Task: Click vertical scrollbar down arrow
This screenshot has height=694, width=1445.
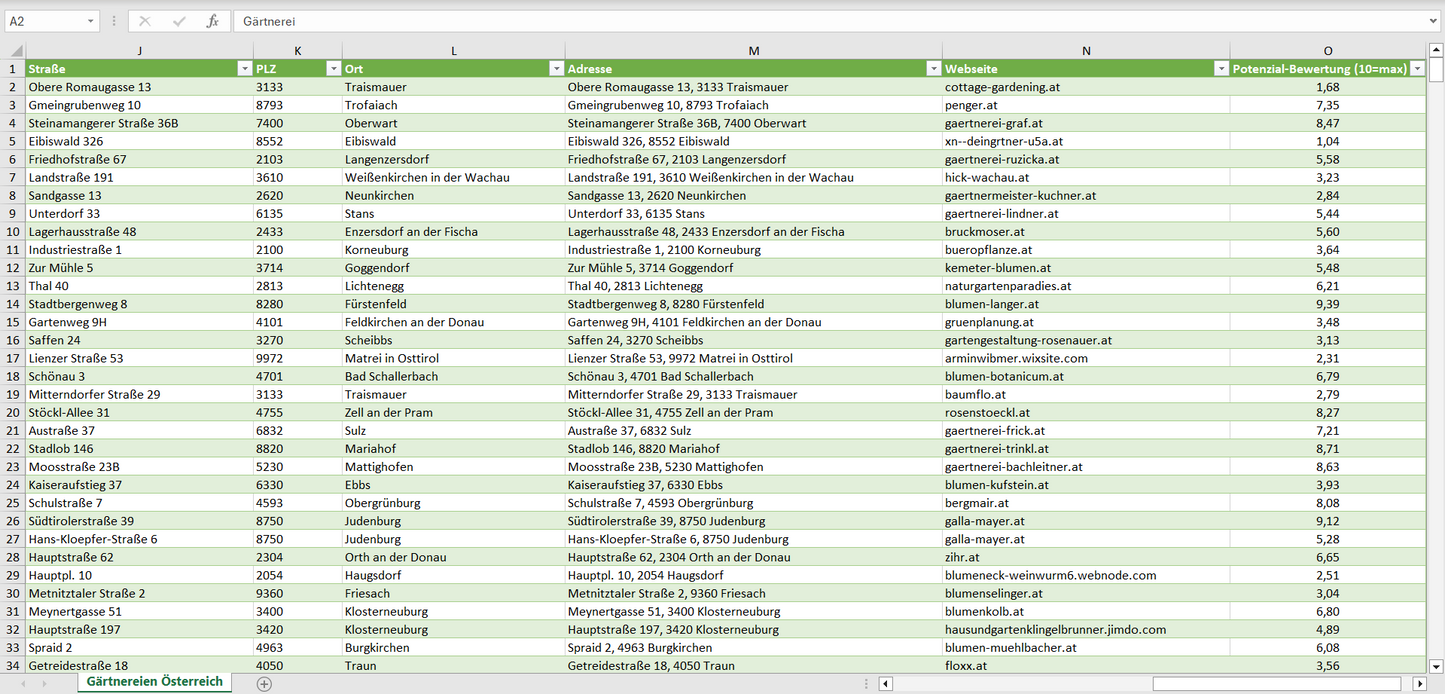Action: point(1436,665)
